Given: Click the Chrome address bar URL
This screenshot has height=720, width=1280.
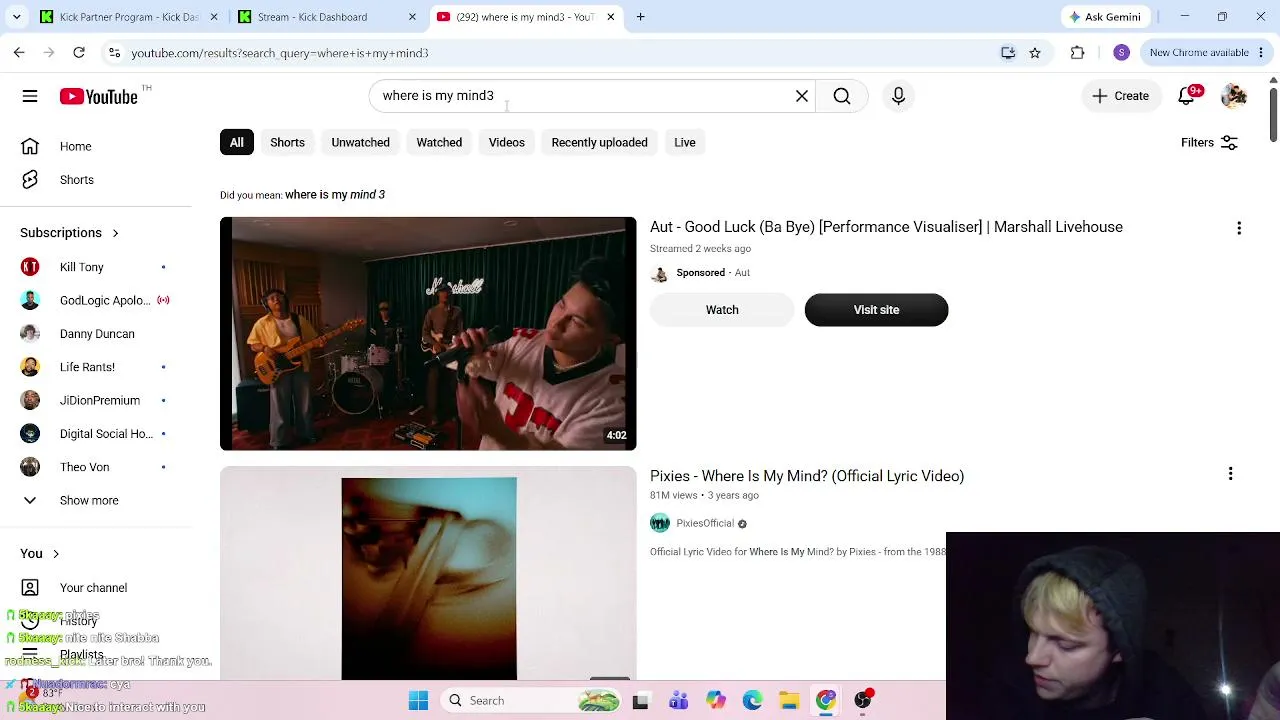Looking at the screenshot, I should [x=280, y=53].
